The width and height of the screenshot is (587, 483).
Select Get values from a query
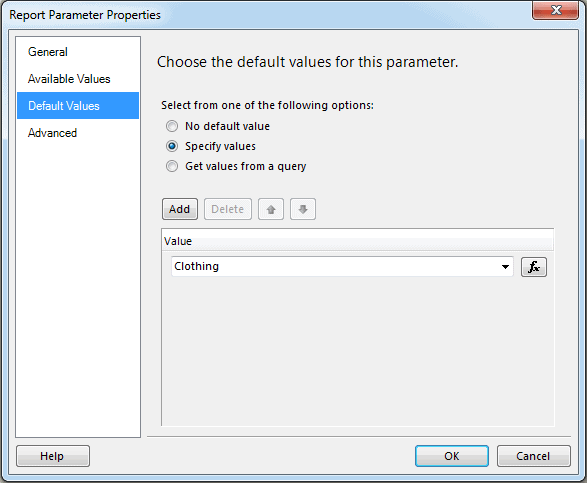click(172, 166)
